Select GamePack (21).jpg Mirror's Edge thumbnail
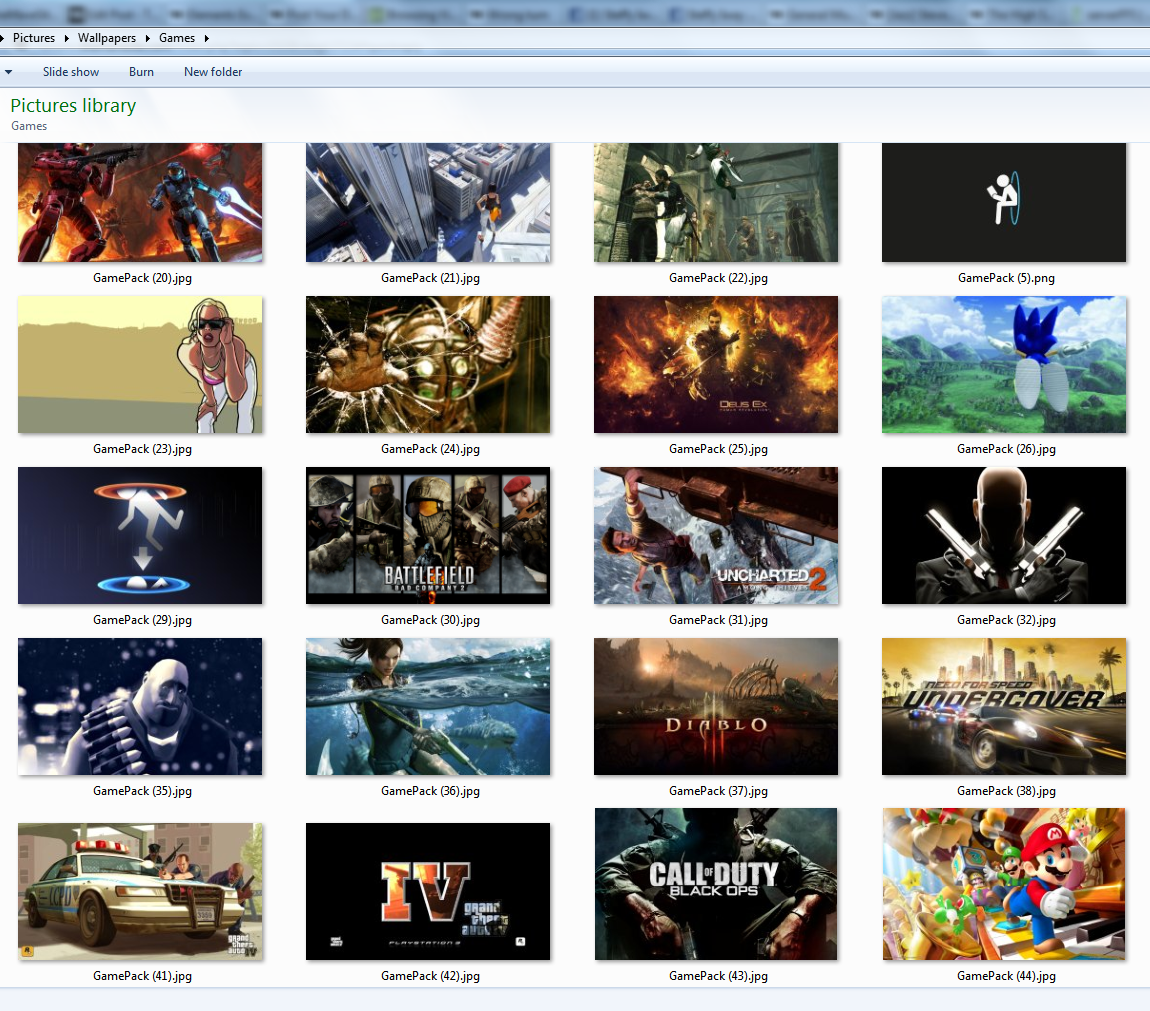The height and width of the screenshot is (1011, 1150). tap(428, 202)
